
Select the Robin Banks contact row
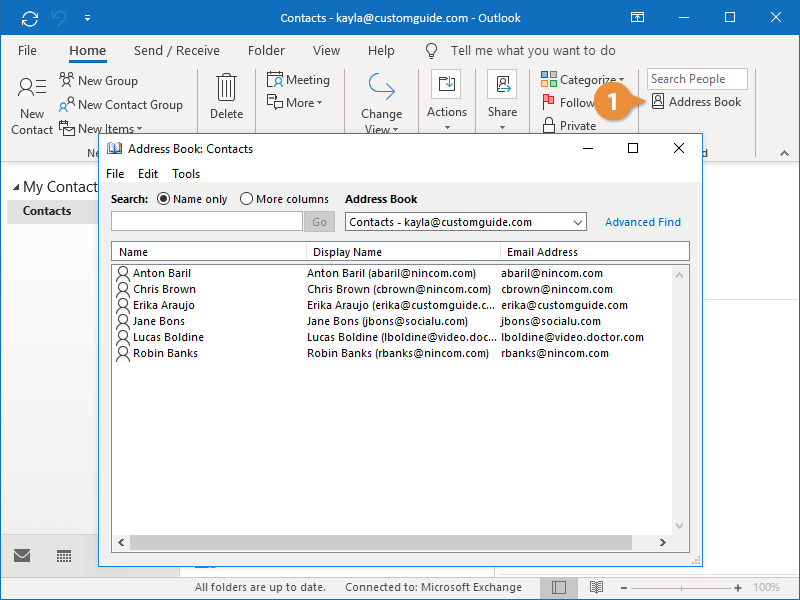point(392,353)
